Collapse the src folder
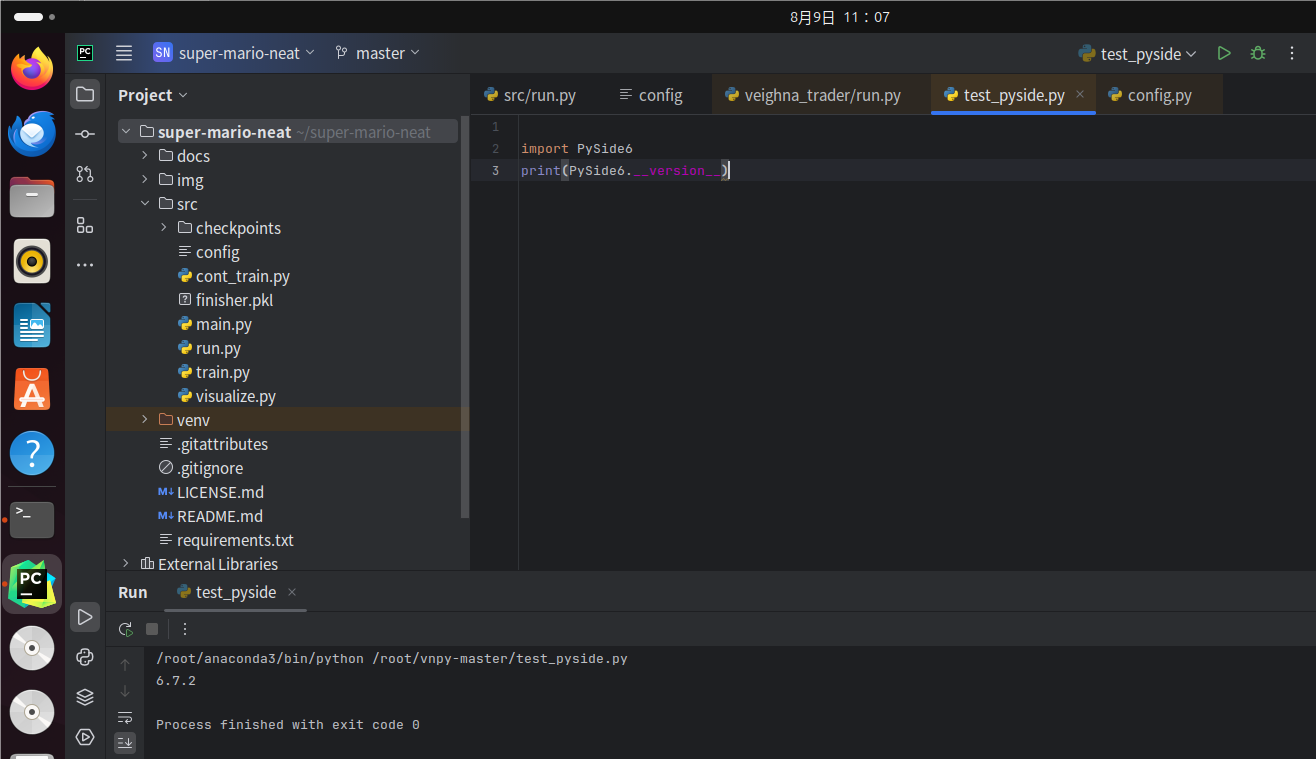1316x759 pixels. point(145,204)
